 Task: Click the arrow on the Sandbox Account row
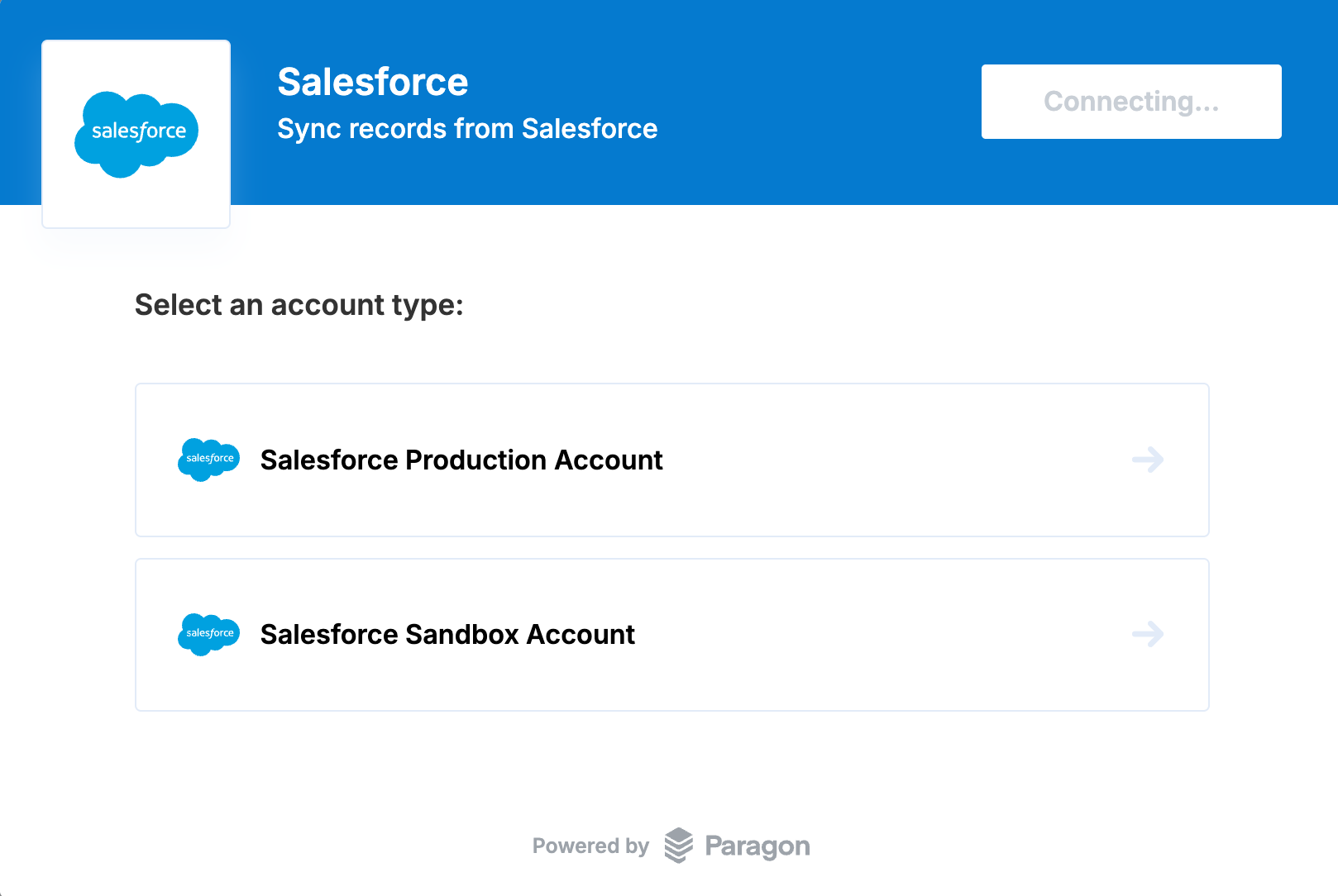[x=1148, y=634]
